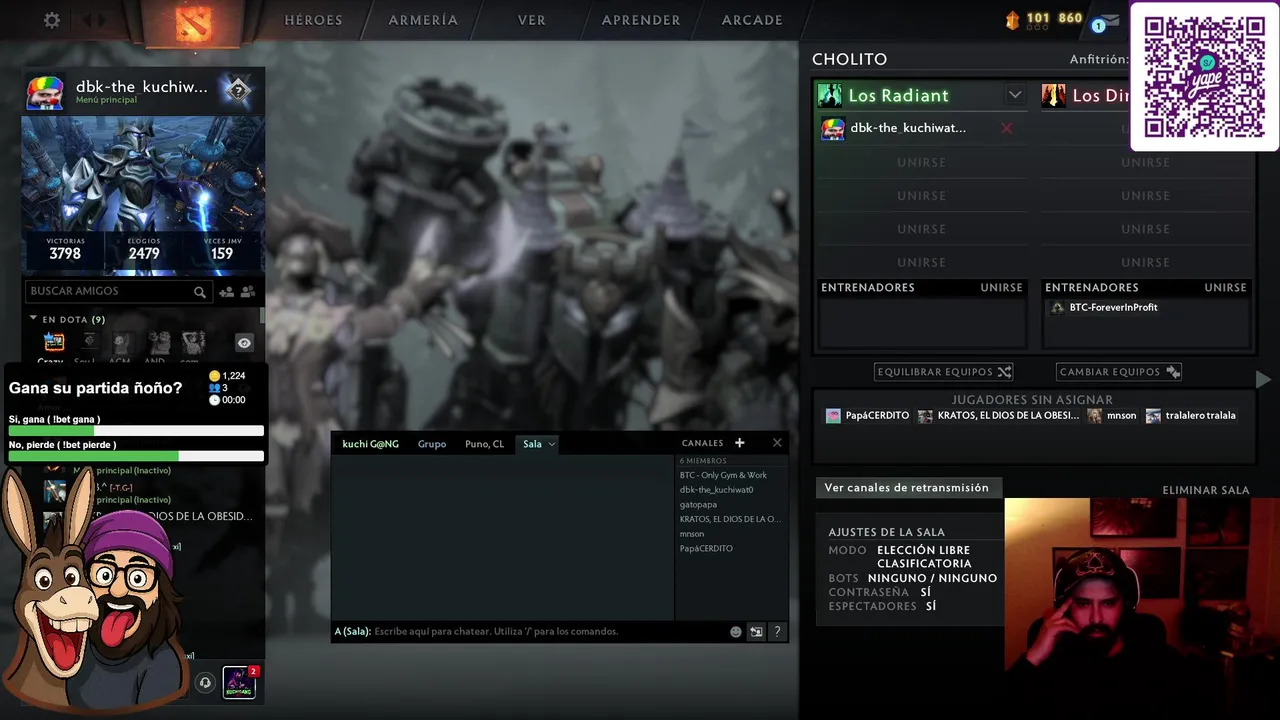Select unassigned player PapáCERDITO

[x=867, y=416]
